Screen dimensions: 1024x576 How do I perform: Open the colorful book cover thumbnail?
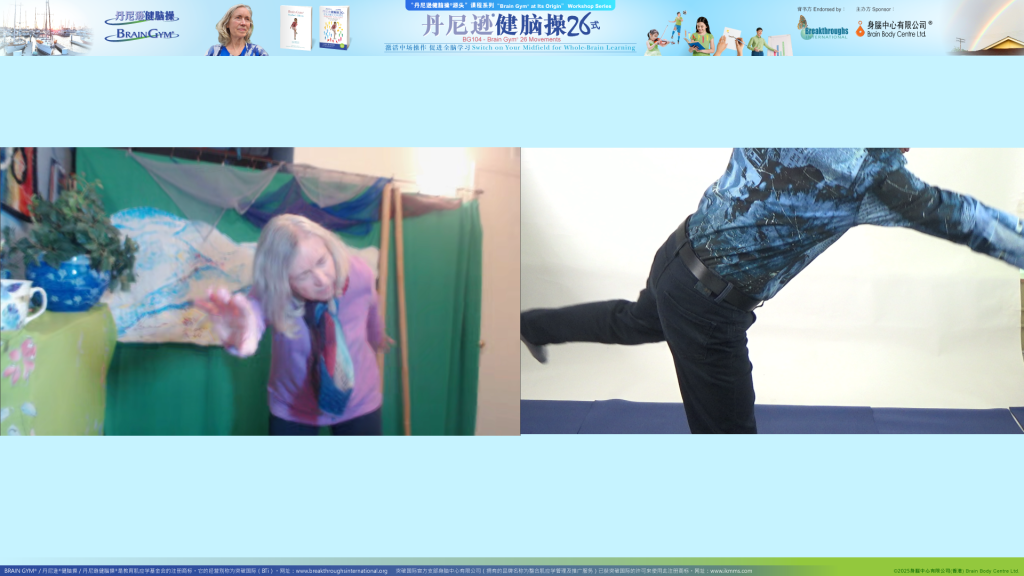tap(334, 28)
